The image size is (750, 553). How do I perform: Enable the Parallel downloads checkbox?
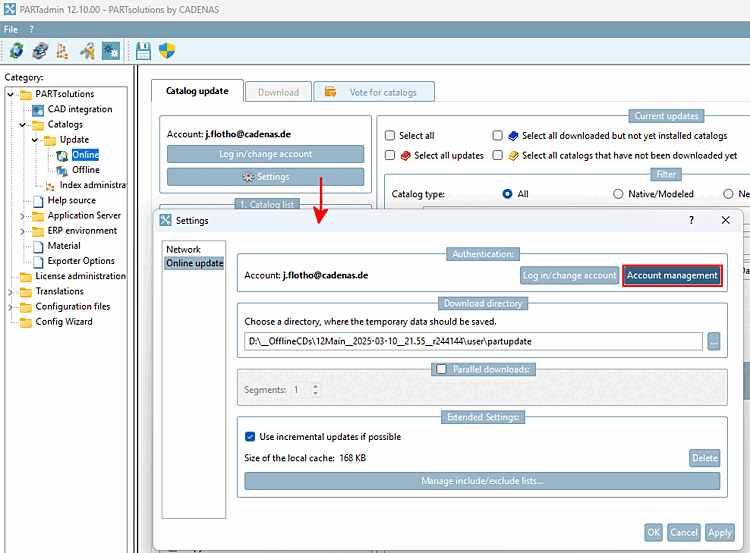pyautogui.click(x=441, y=369)
